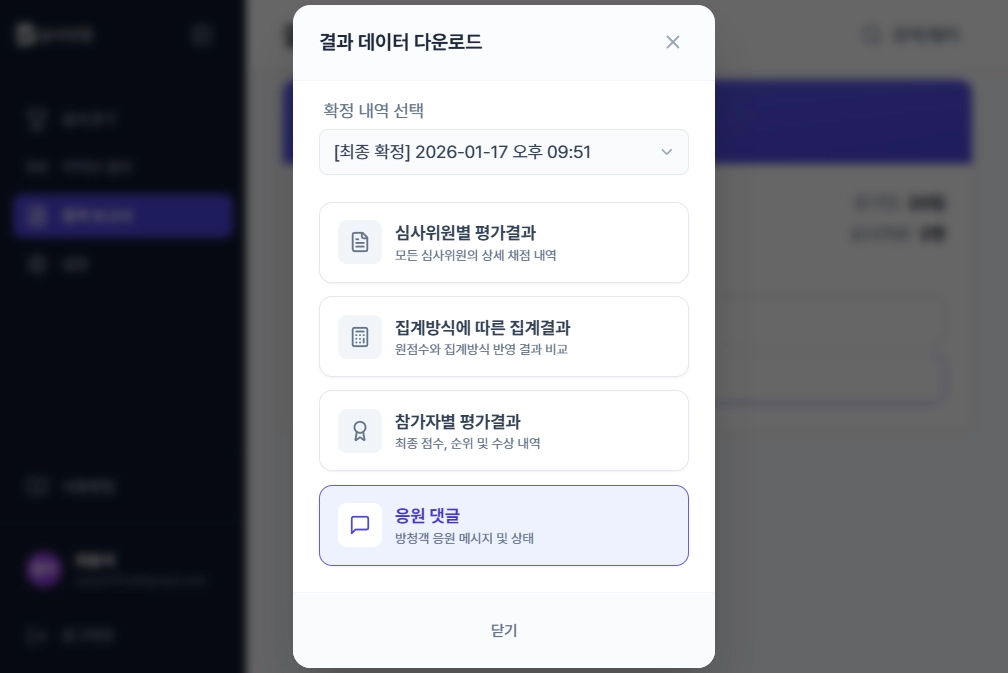Image resolution: width=1008 pixels, height=673 pixels.
Task: Expand the confirmed history selection combo box
Action: [504, 152]
